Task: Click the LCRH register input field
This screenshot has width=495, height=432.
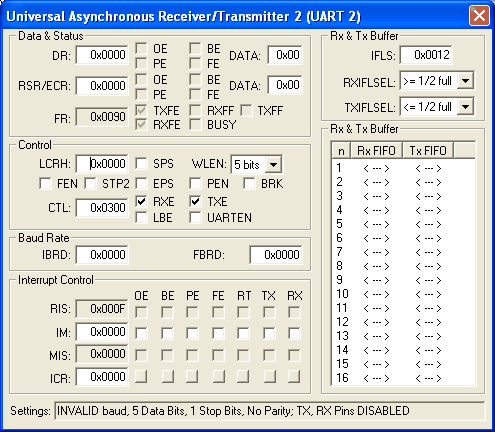Action: 102,164
